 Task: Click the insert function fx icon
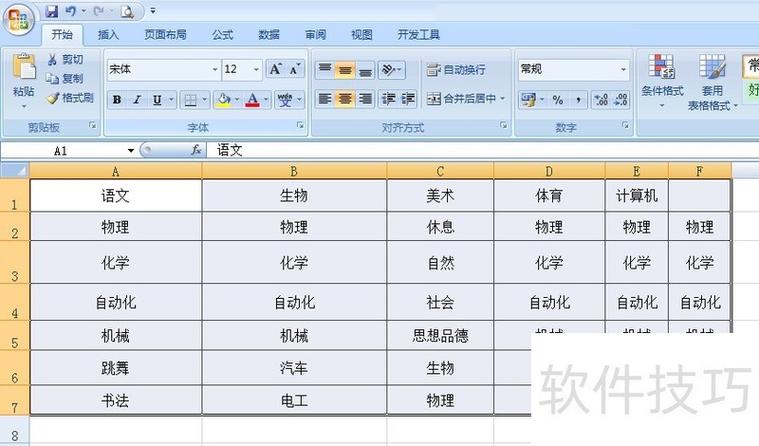coord(196,150)
